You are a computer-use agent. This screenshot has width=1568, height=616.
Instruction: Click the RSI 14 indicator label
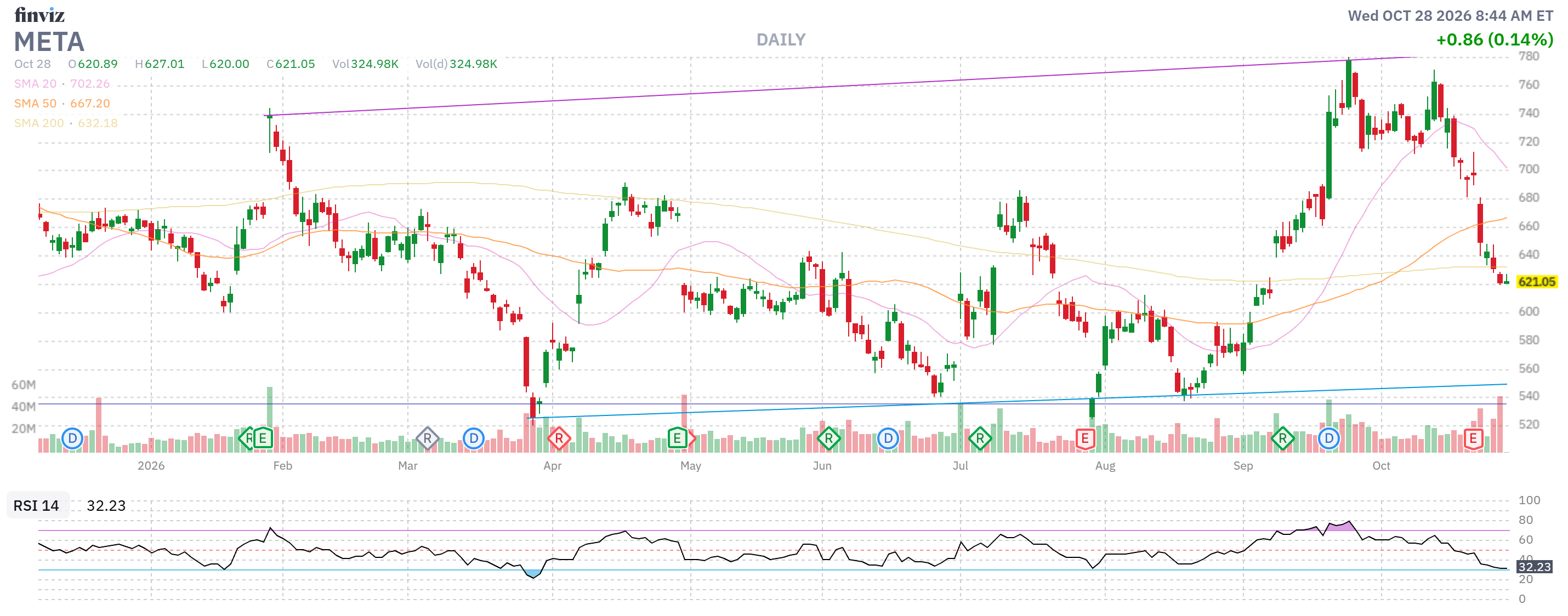(x=37, y=506)
